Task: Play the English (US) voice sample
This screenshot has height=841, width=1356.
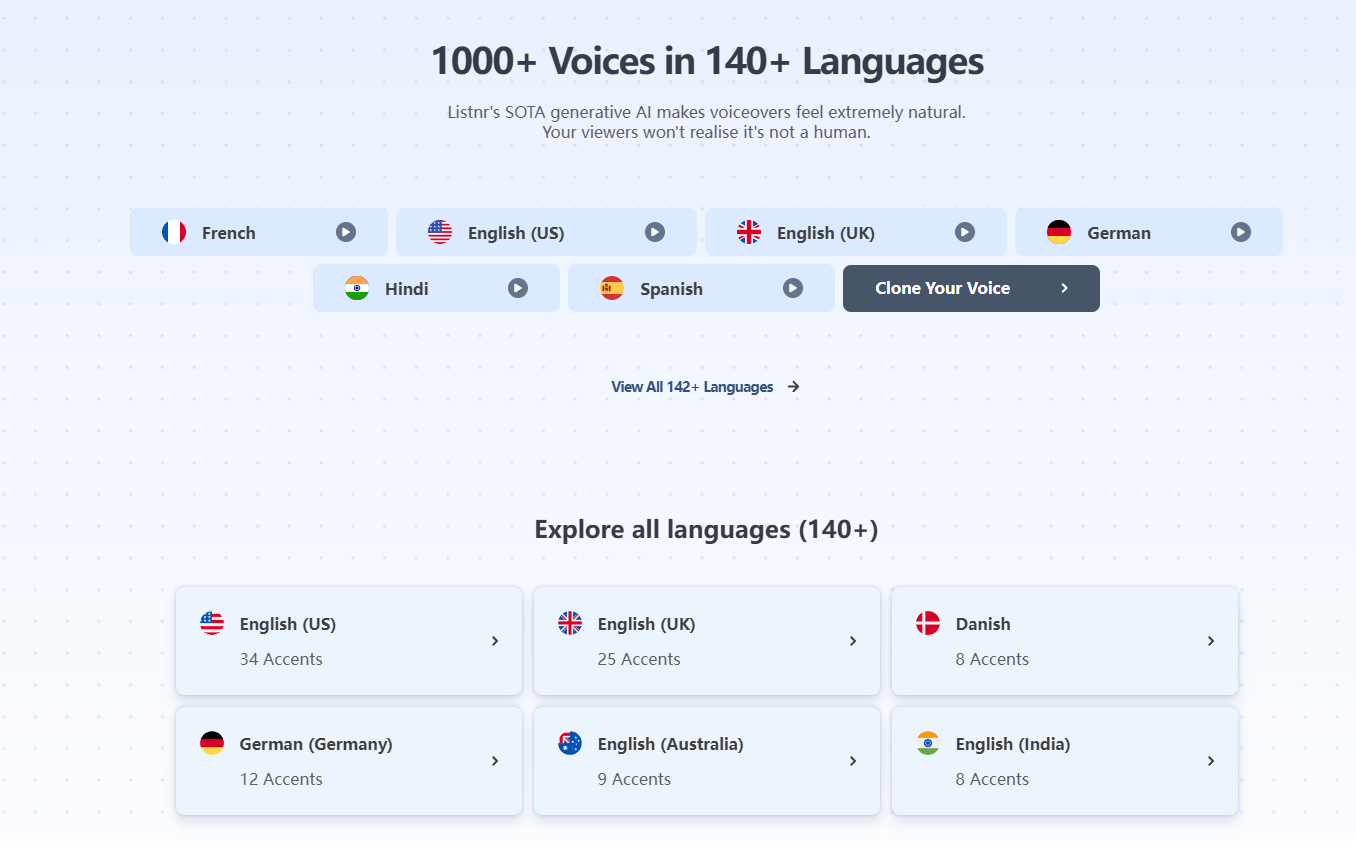Action: click(655, 232)
